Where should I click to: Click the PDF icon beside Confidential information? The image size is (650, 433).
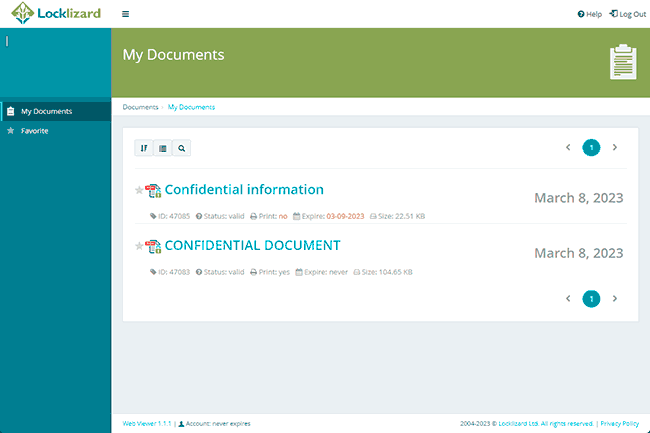click(153, 191)
